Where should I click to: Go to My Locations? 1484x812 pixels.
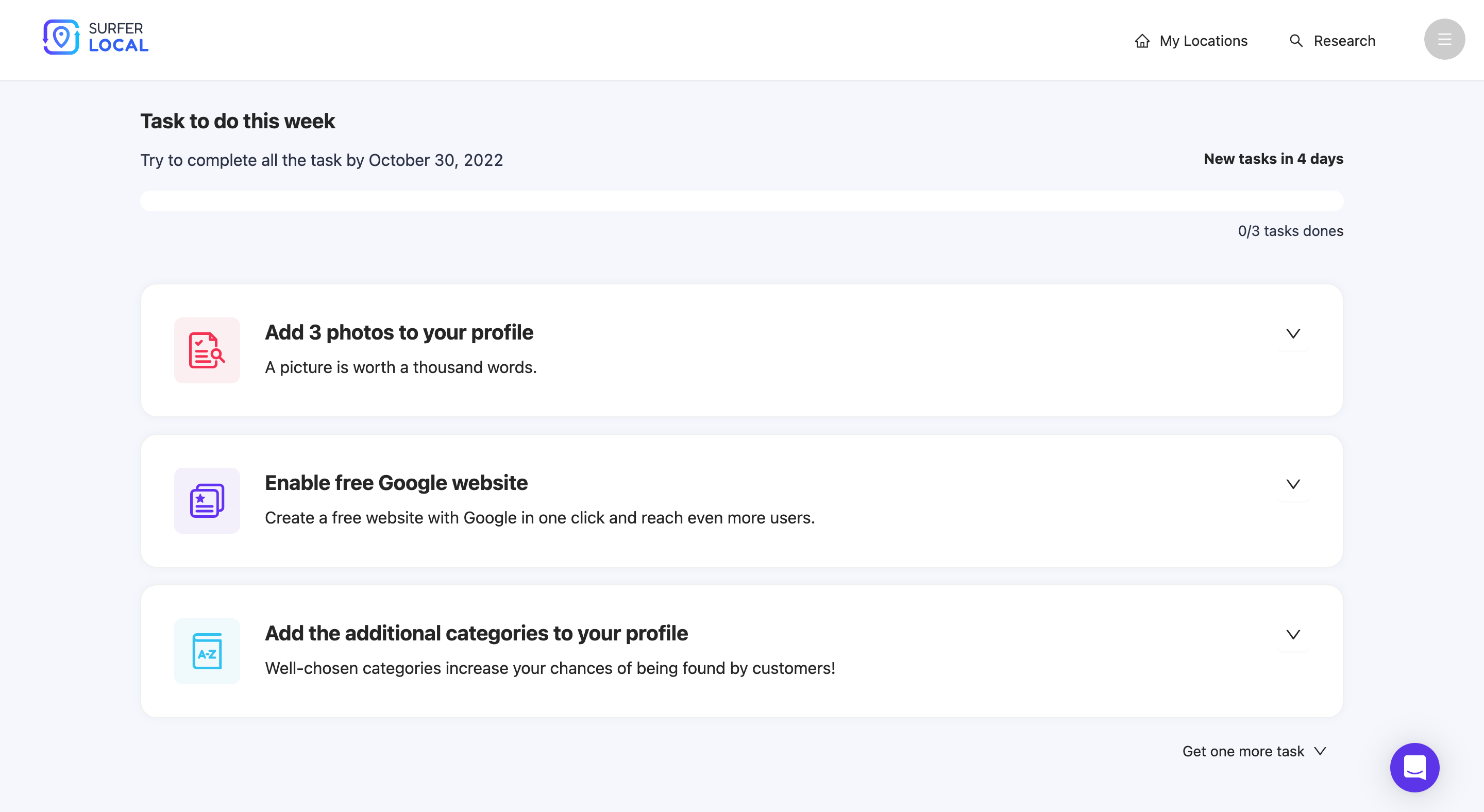tap(1203, 41)
